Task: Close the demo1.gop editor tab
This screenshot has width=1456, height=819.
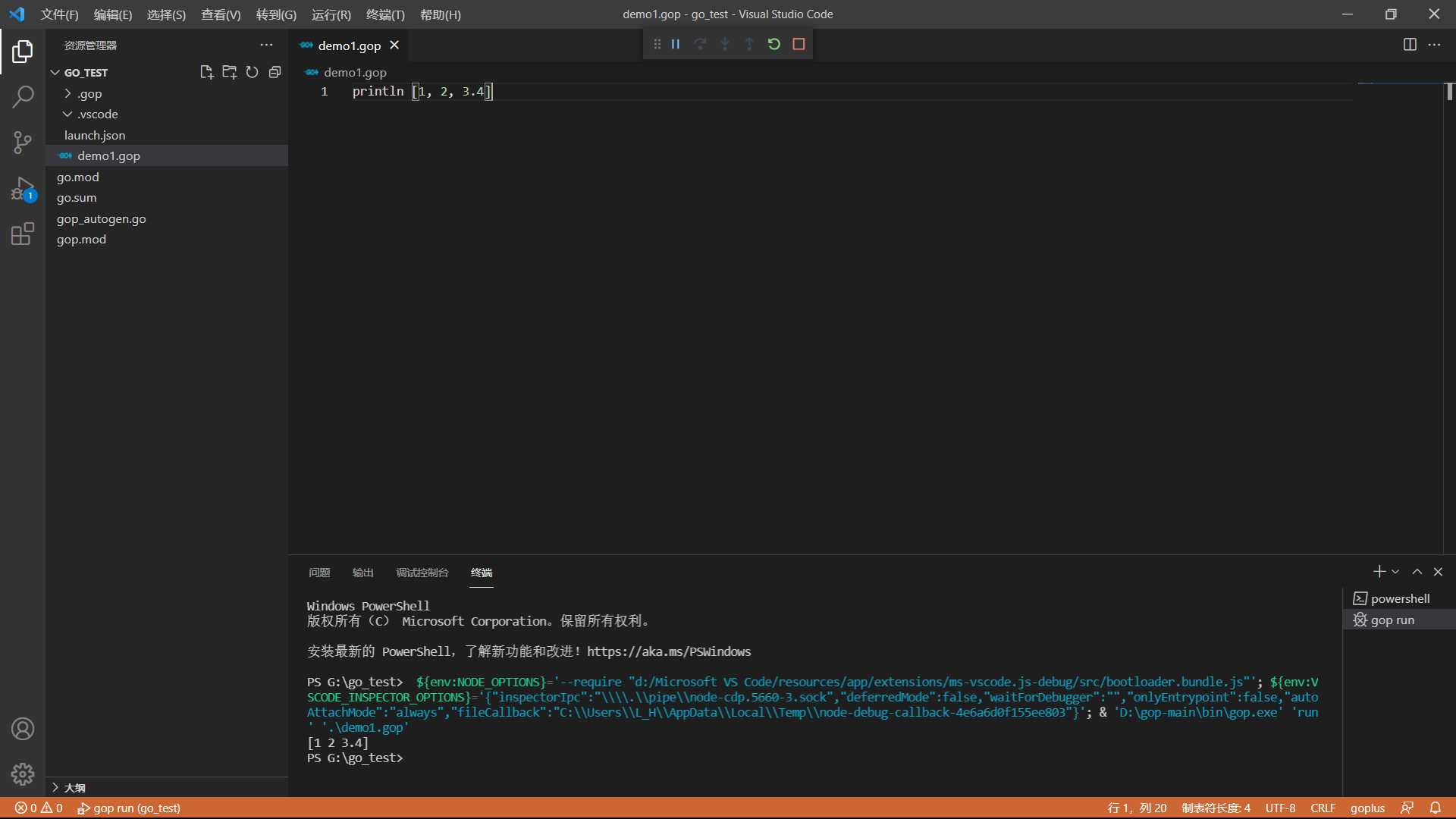Action: [394, 45]
